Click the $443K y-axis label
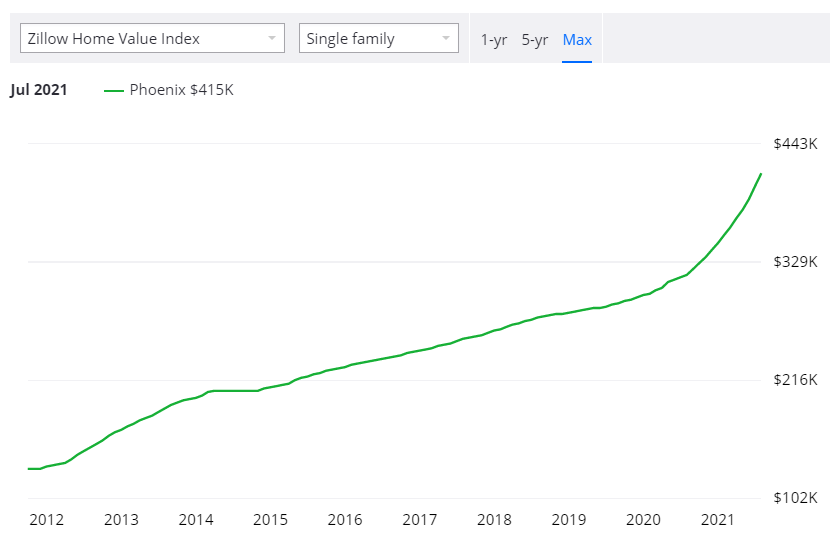The height and width of the screenshot is (548, 837). pyautogui.click(x=795, y=144)
